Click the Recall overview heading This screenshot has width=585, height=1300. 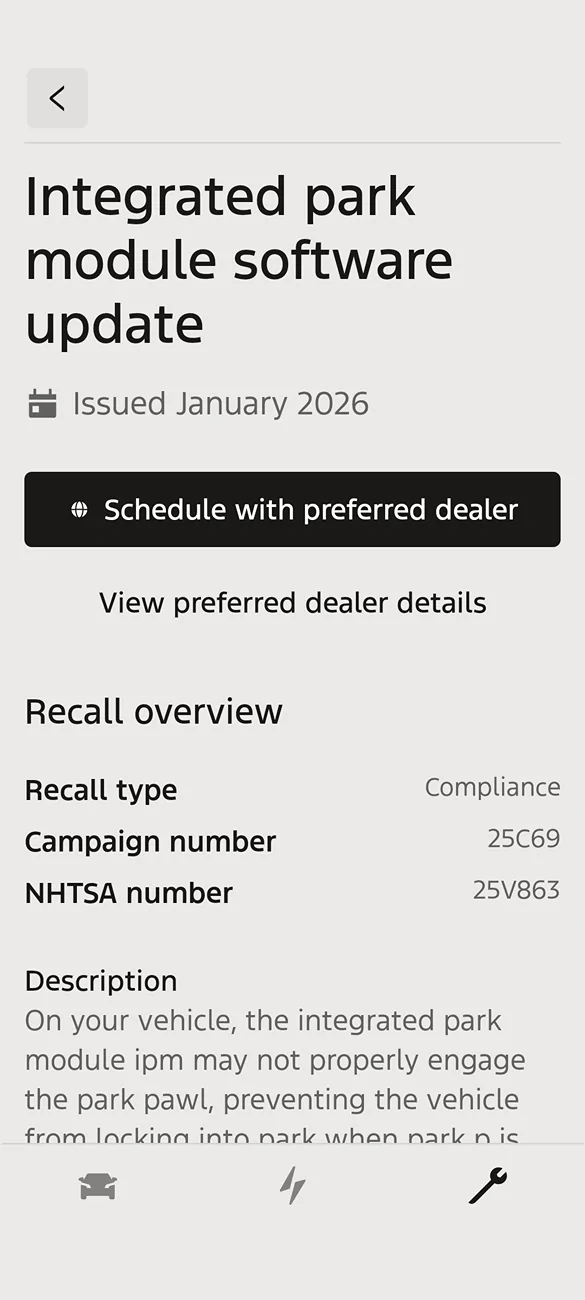(x=154, y=711)
